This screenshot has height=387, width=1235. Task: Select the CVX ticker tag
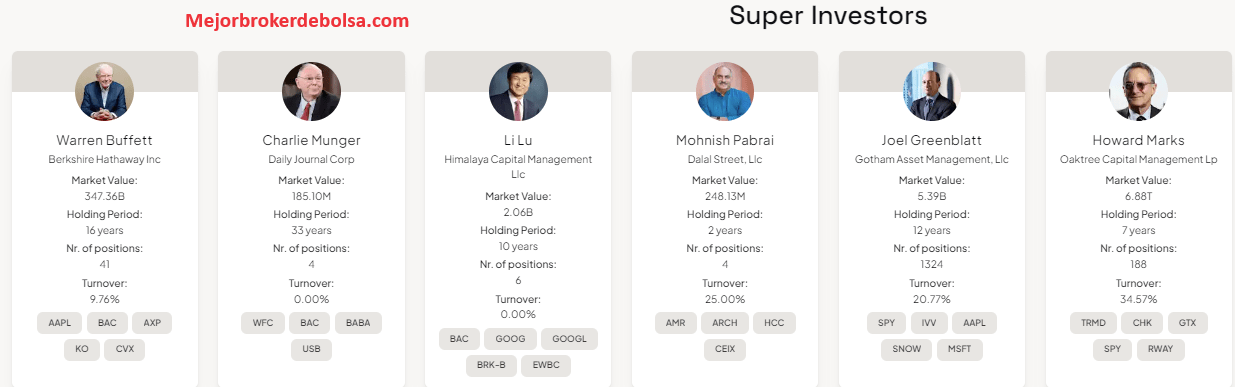click(x=125, y=349)
